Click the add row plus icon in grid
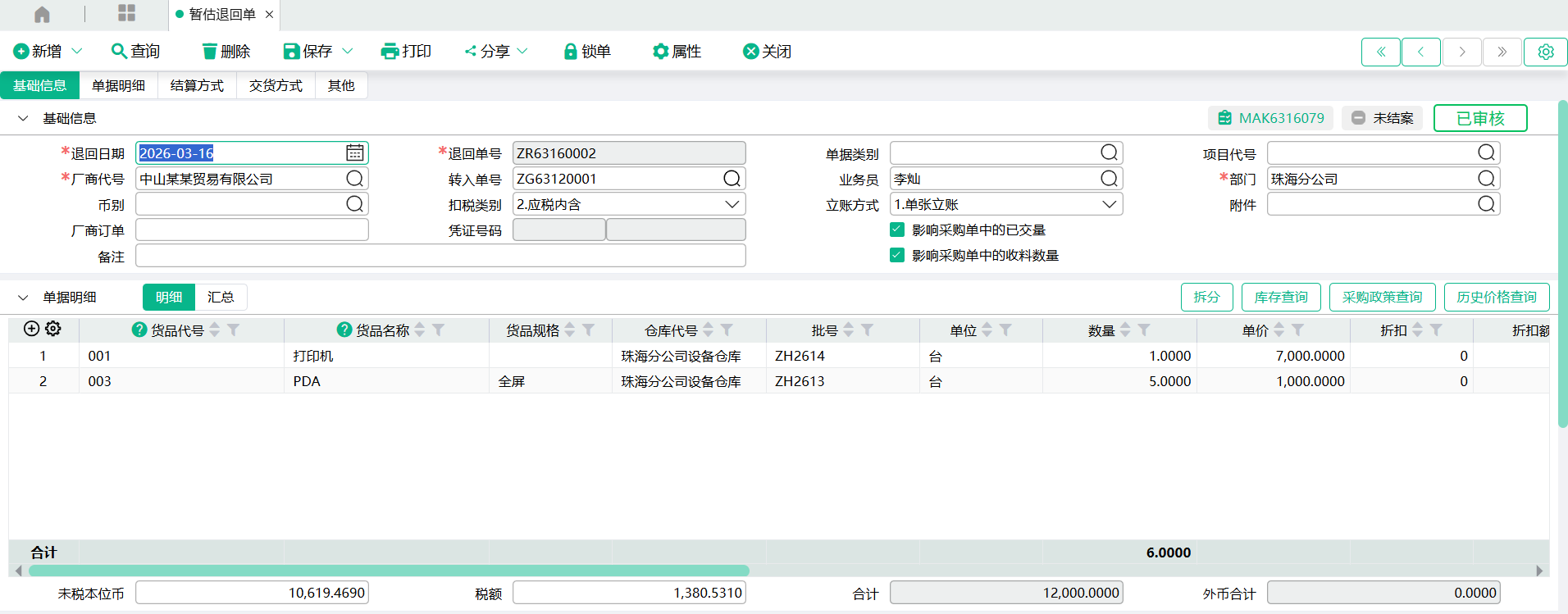The height and width of the screenshot is (614, 1568). click(x=31, y=329)
